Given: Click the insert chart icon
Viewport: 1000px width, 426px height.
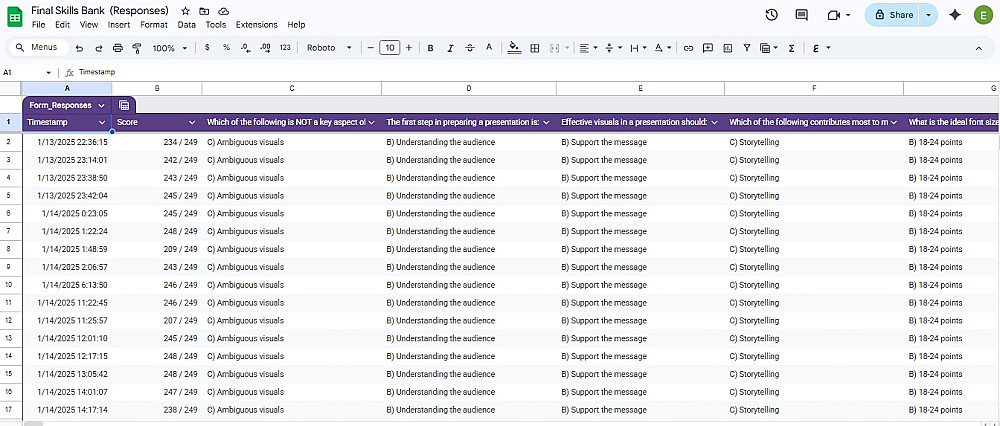Looking at the screenshot, I should (x=727, y=48).
